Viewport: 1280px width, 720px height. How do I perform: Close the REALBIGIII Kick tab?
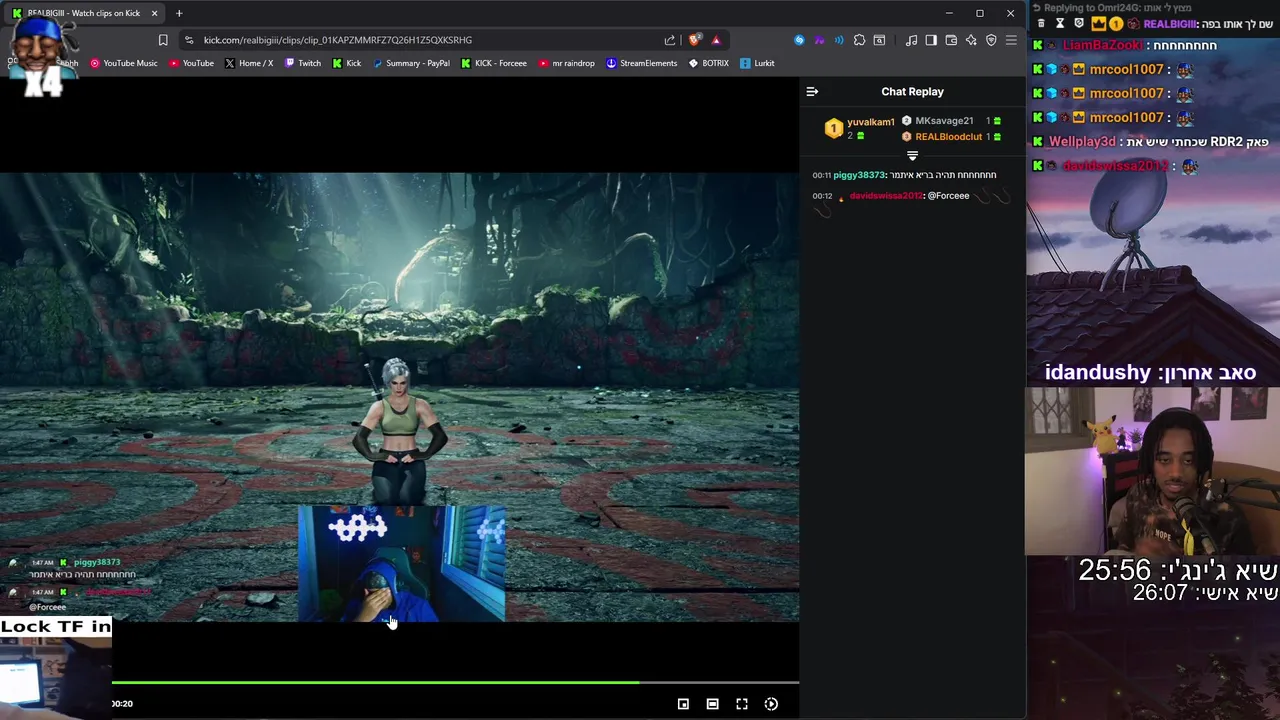click(x=154, y=13)
